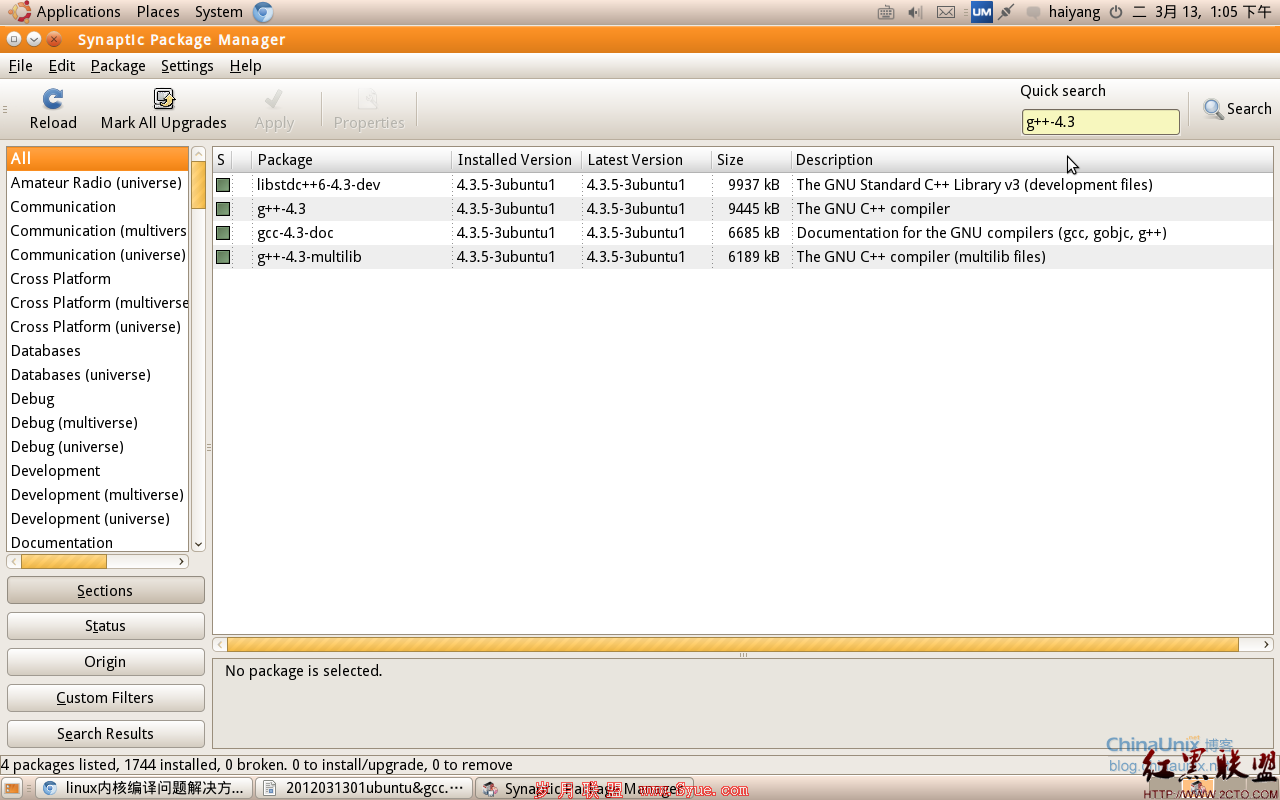This screenshot has height=800, width=1280.
Task: Select Databases (universe) section
Action: [x=98, y=375]
